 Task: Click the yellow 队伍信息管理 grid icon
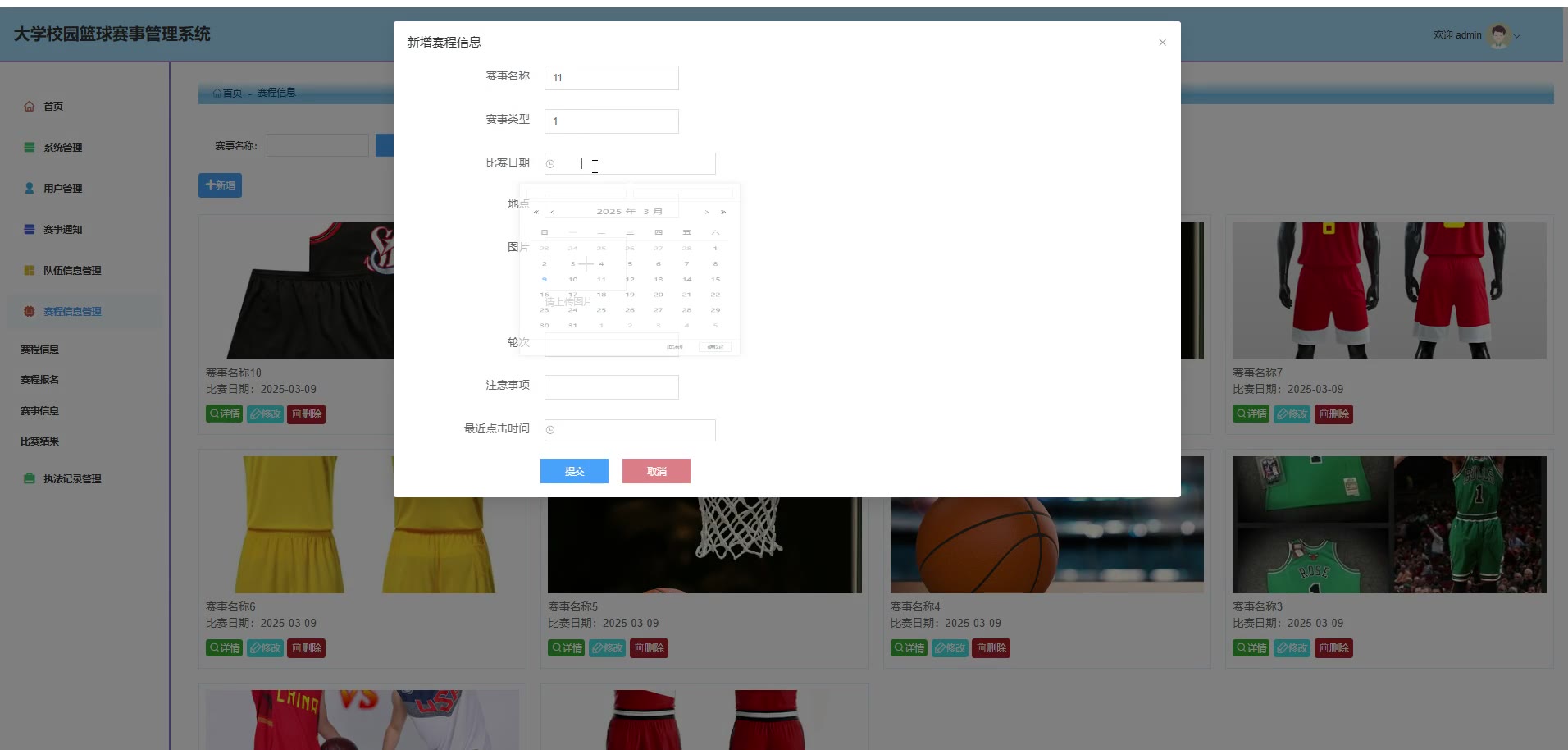click(x=30, y=270)
